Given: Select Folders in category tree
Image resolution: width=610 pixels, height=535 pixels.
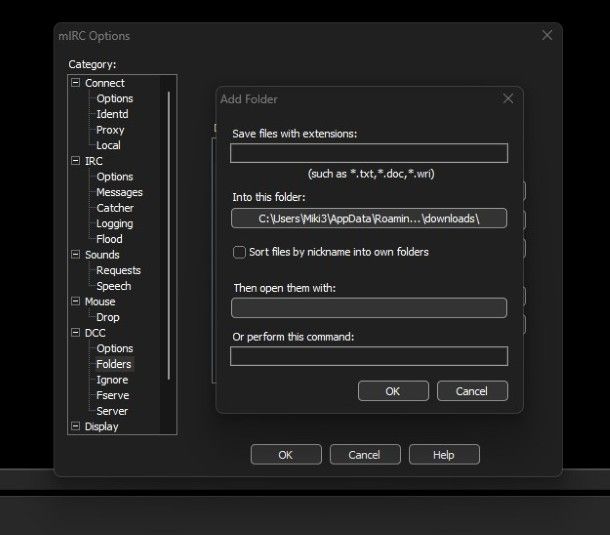Looking at the screenshot, I should [114, 364].
